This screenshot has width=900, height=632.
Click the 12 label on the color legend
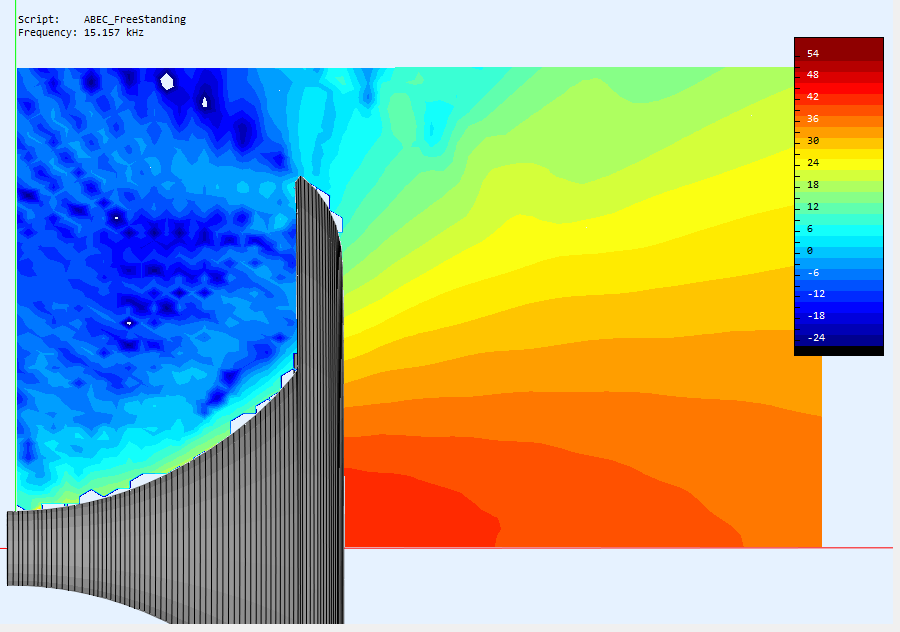coord(813,207)
